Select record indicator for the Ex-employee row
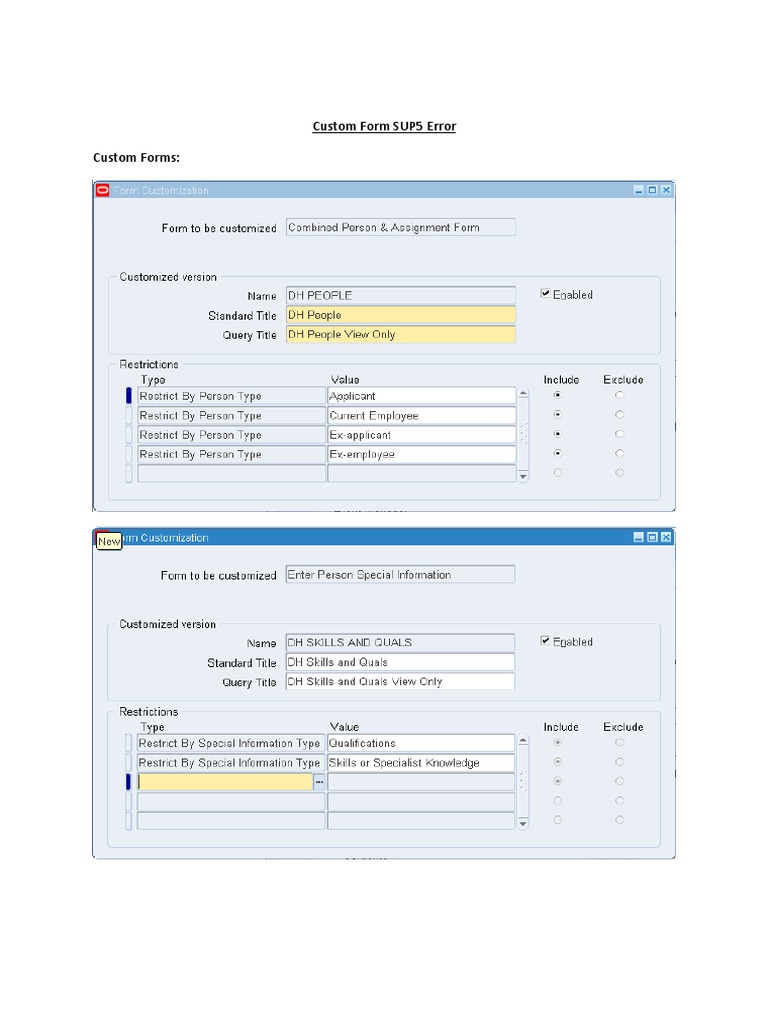The image size is (768, 1024). [x=129, y=454]
